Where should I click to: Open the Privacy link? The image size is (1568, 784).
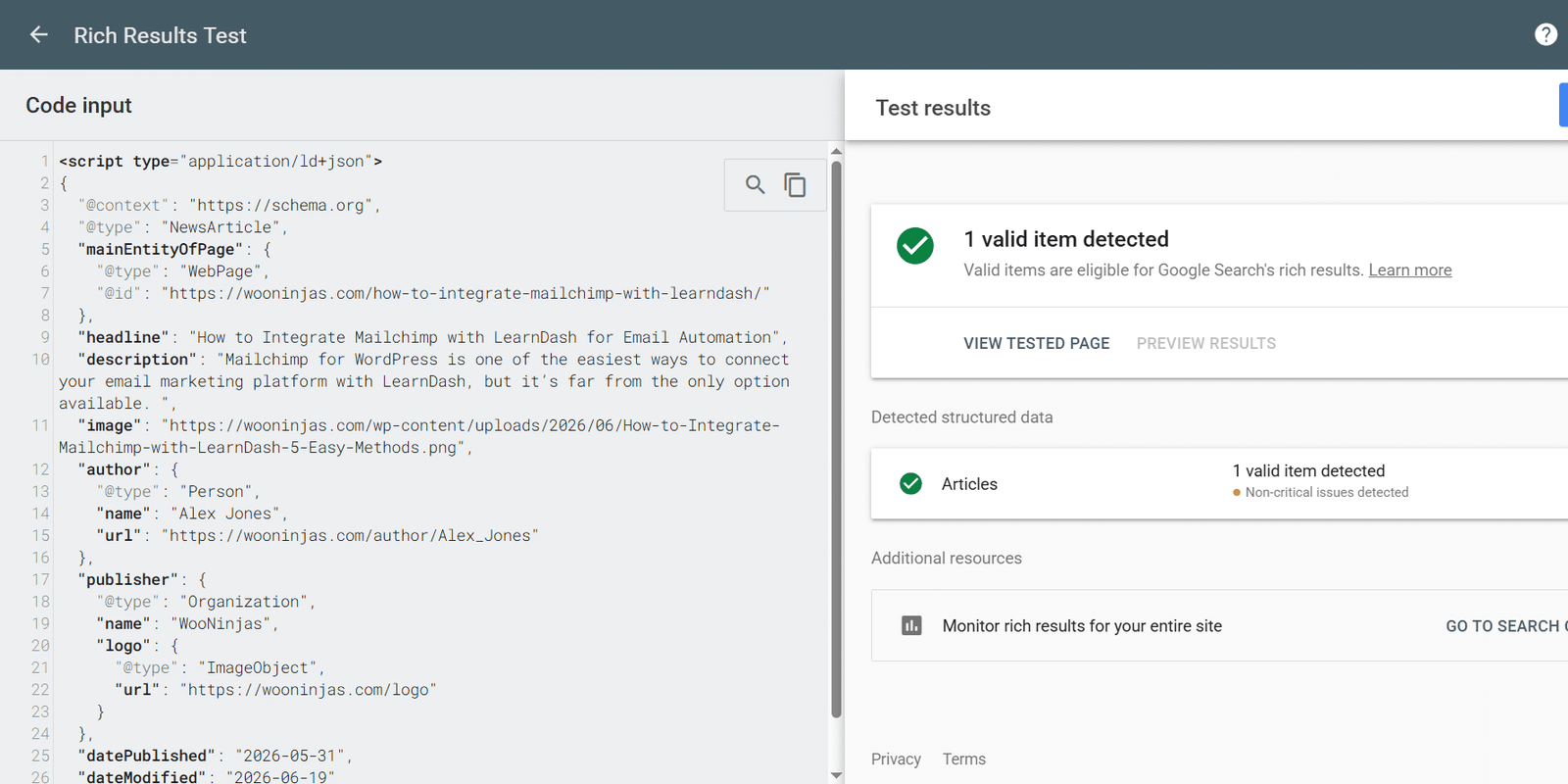tap(896, 759)
